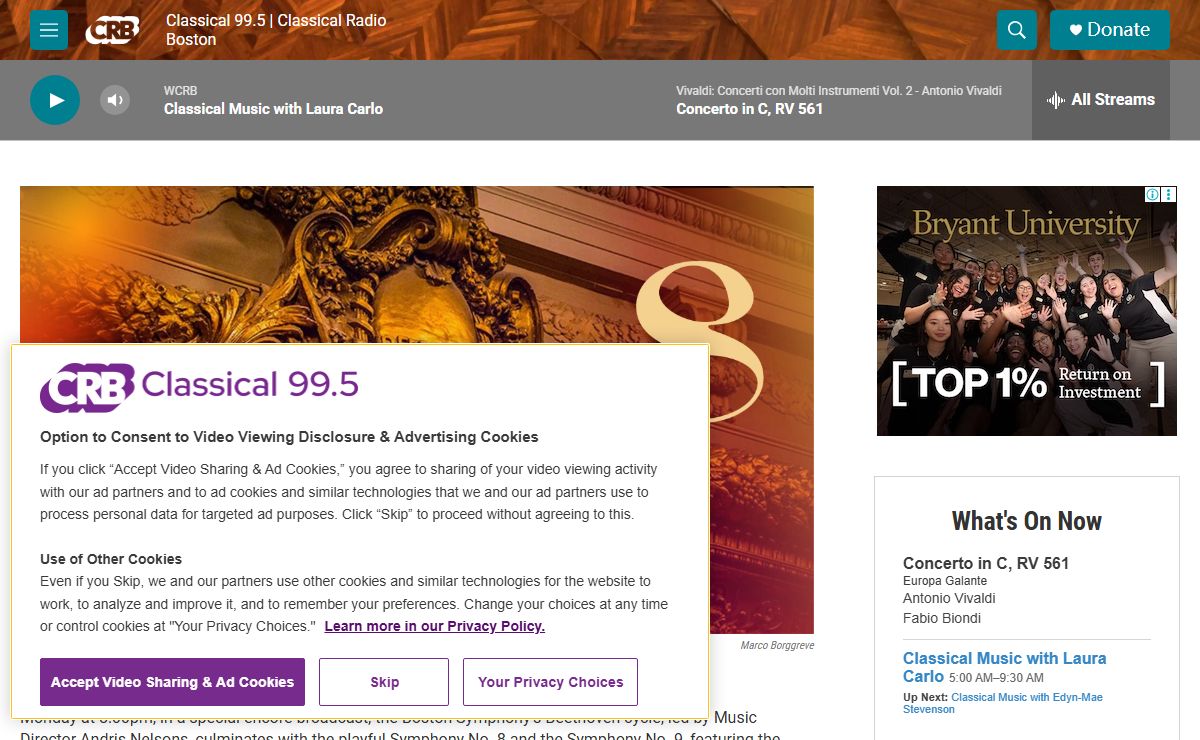Viewport: 1200px width, 740px height.
Task: Click the Vivaldi album title in player bar
Action: (838, 91)
